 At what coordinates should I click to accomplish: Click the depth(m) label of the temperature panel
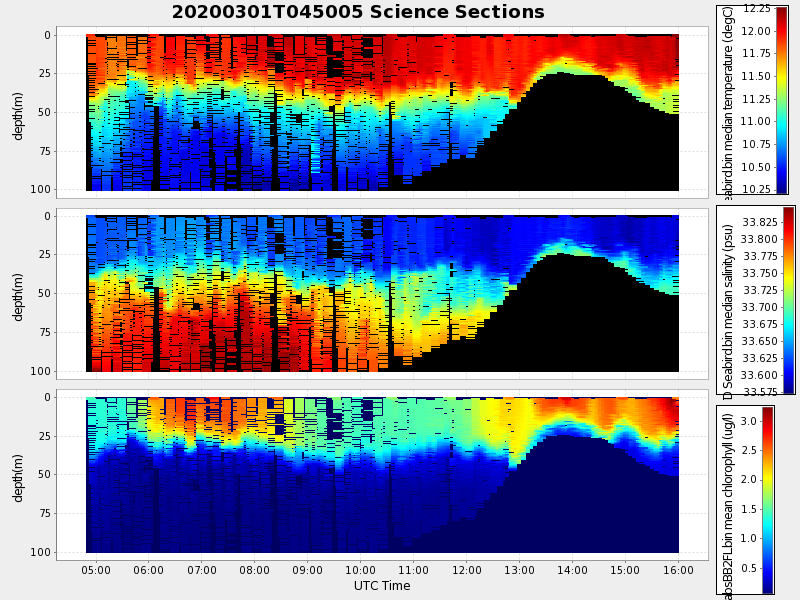(19, 112)
